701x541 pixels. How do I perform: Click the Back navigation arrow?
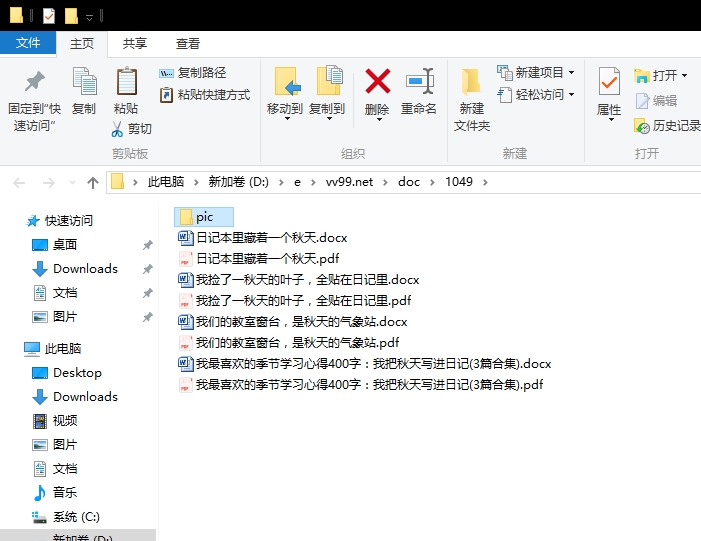coord(19,182)
